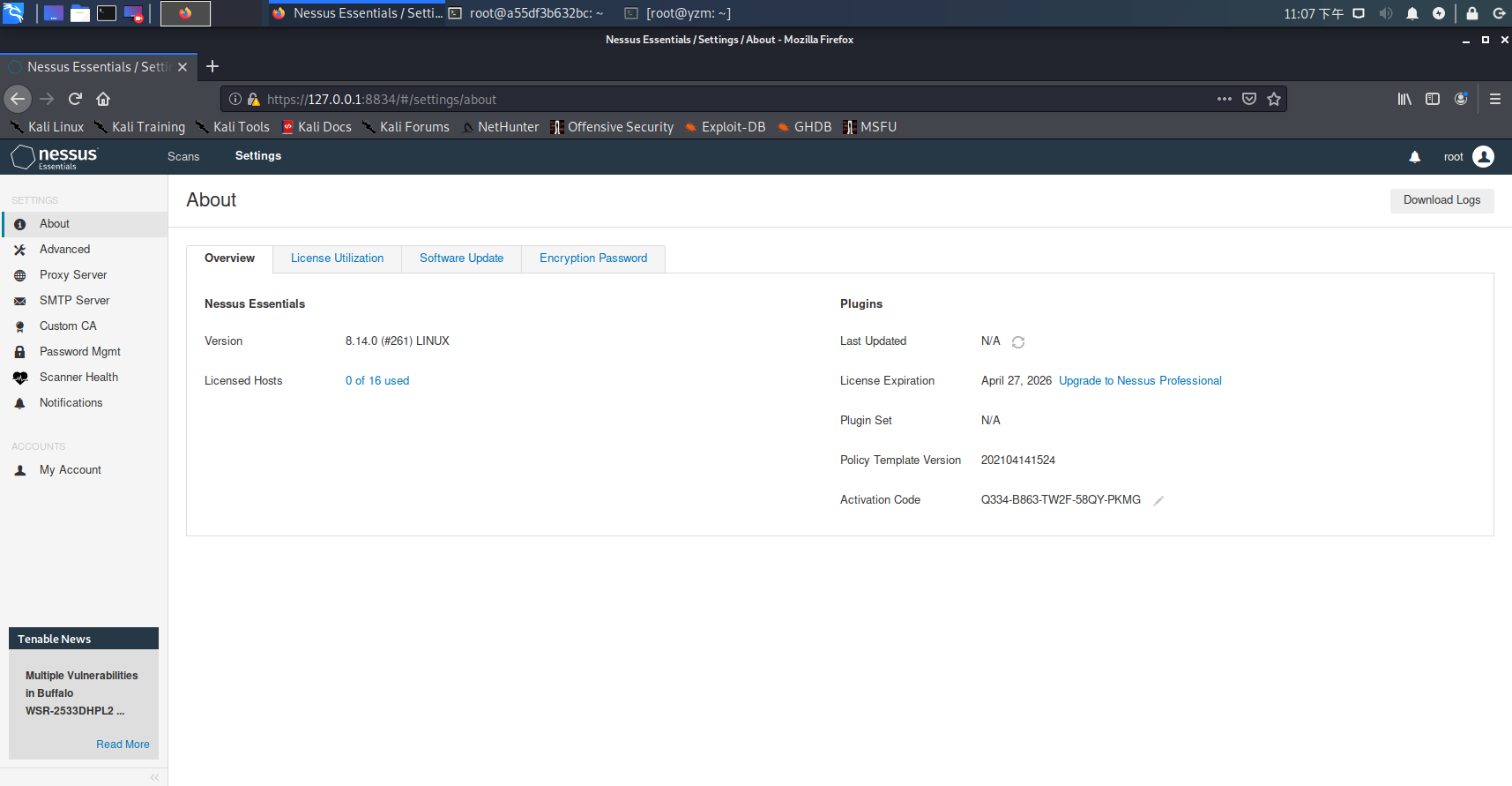Open Scanner Health page
The width and height of the screenshot is (1512, 786).
tap(84, 378)
